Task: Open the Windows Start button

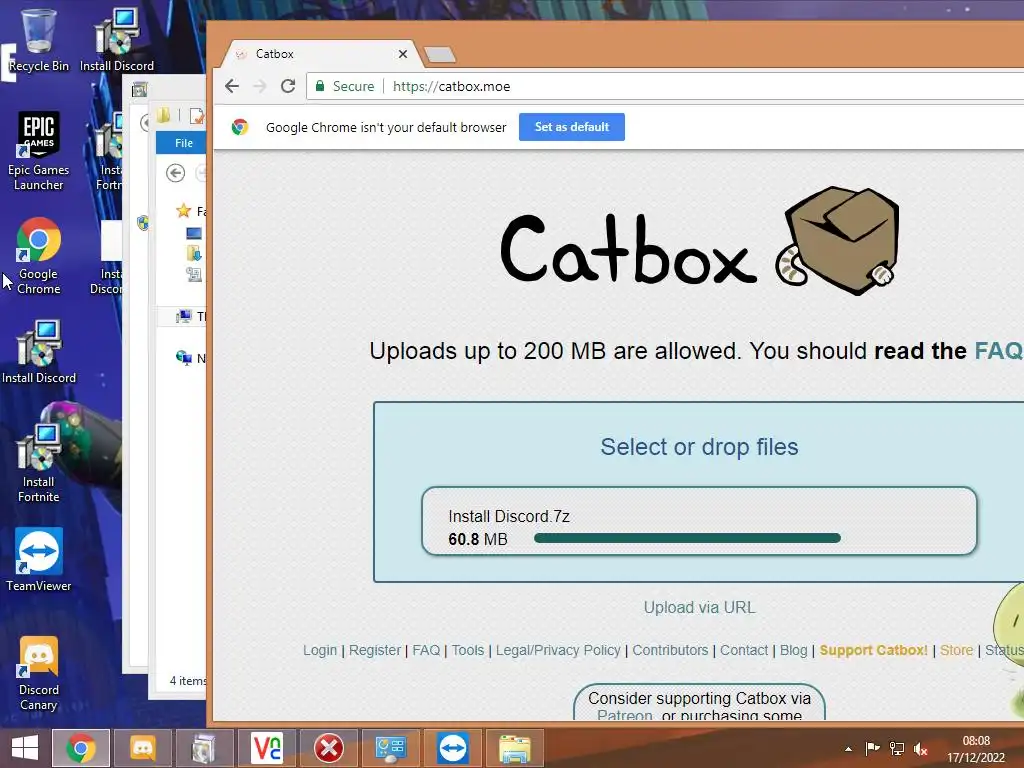Action: [x=25, y=748]
